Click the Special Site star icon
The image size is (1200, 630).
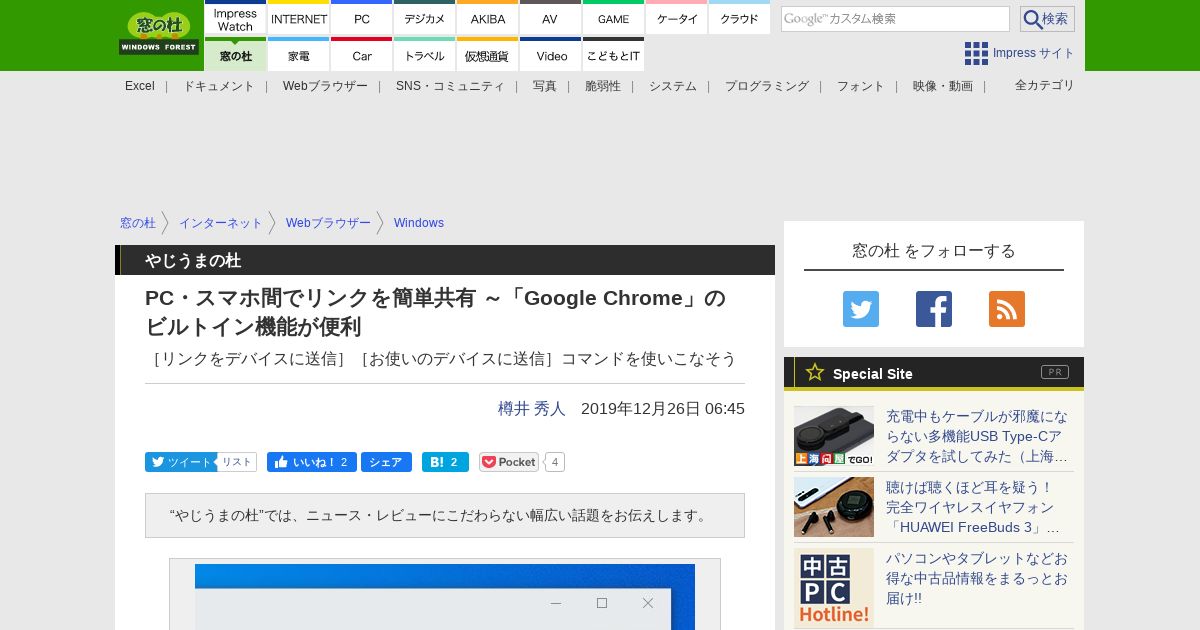point(815,372)
